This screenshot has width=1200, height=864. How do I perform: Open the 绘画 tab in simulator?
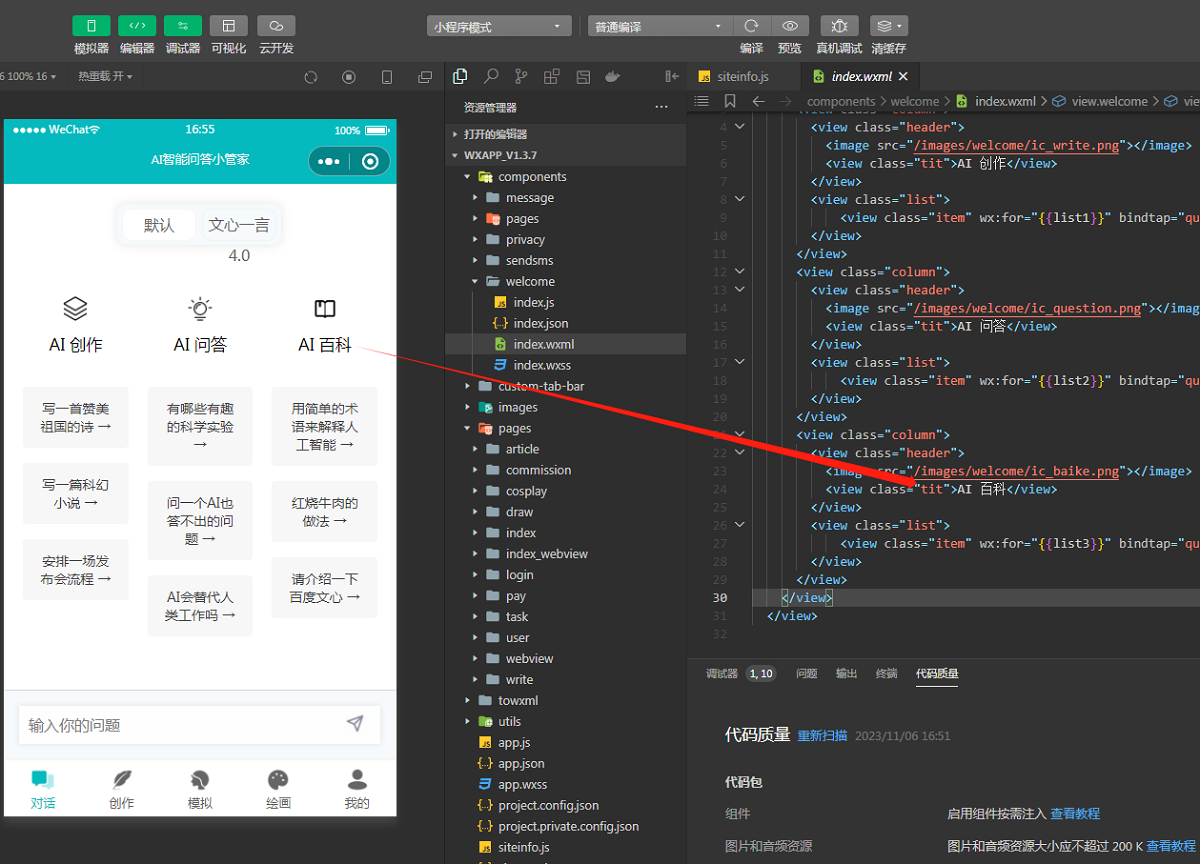[x=278, y=789]
